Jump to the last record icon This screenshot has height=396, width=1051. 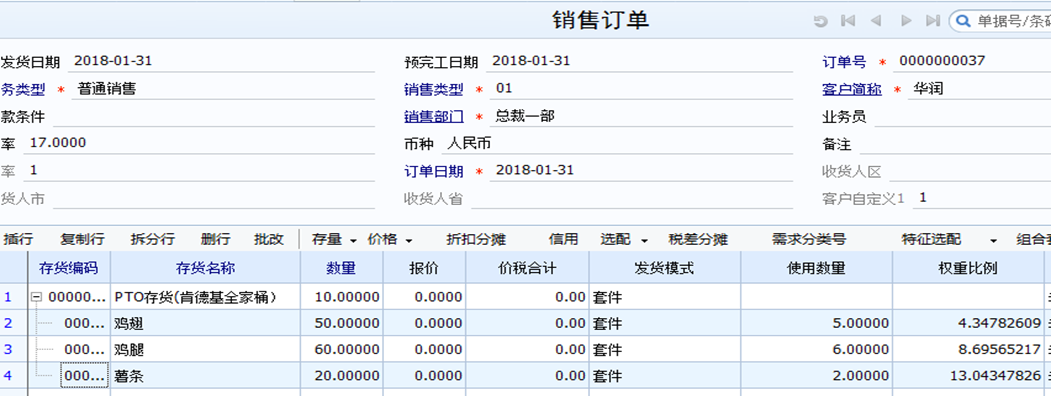pyautogui.click(x=932, y=21)
